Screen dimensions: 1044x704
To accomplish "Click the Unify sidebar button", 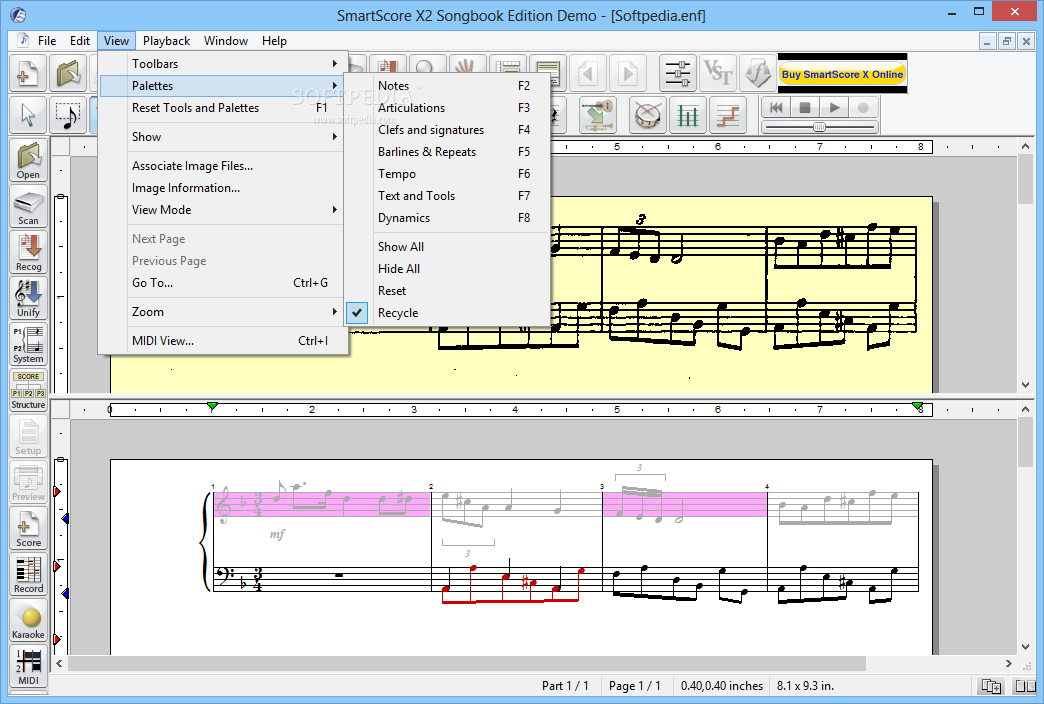I will (28, 298).
